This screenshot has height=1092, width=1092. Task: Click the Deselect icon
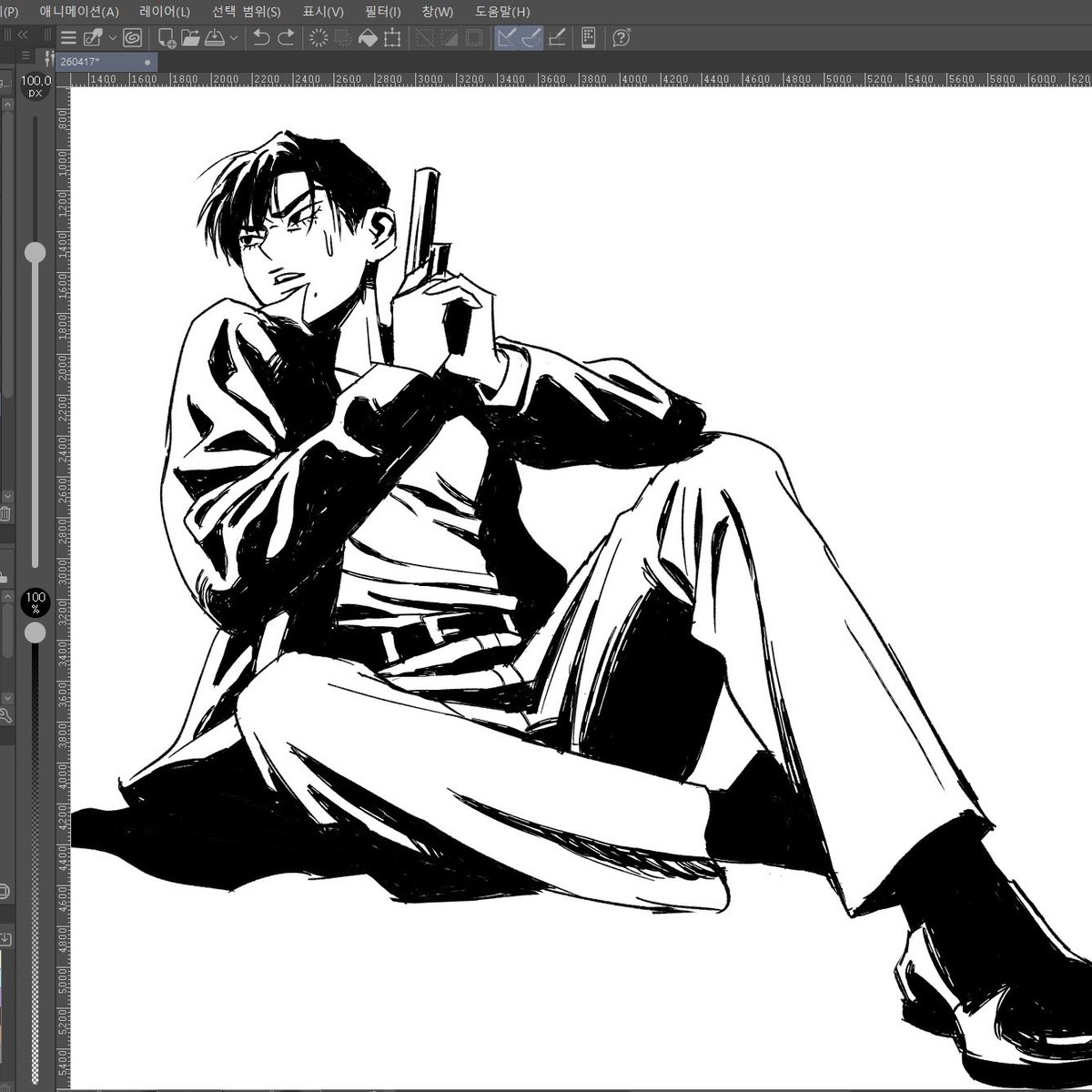click(x=424, y=38)
